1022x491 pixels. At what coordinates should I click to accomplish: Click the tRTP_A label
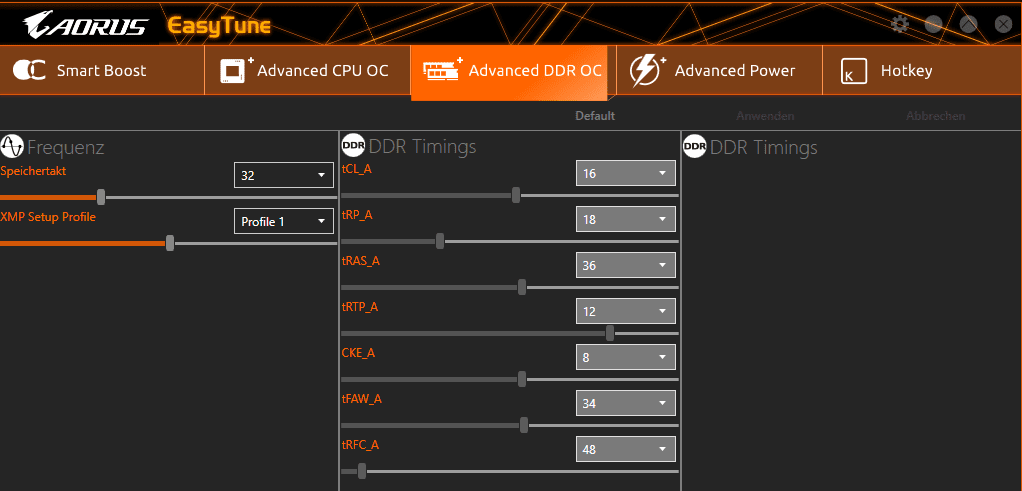point(360,307)
